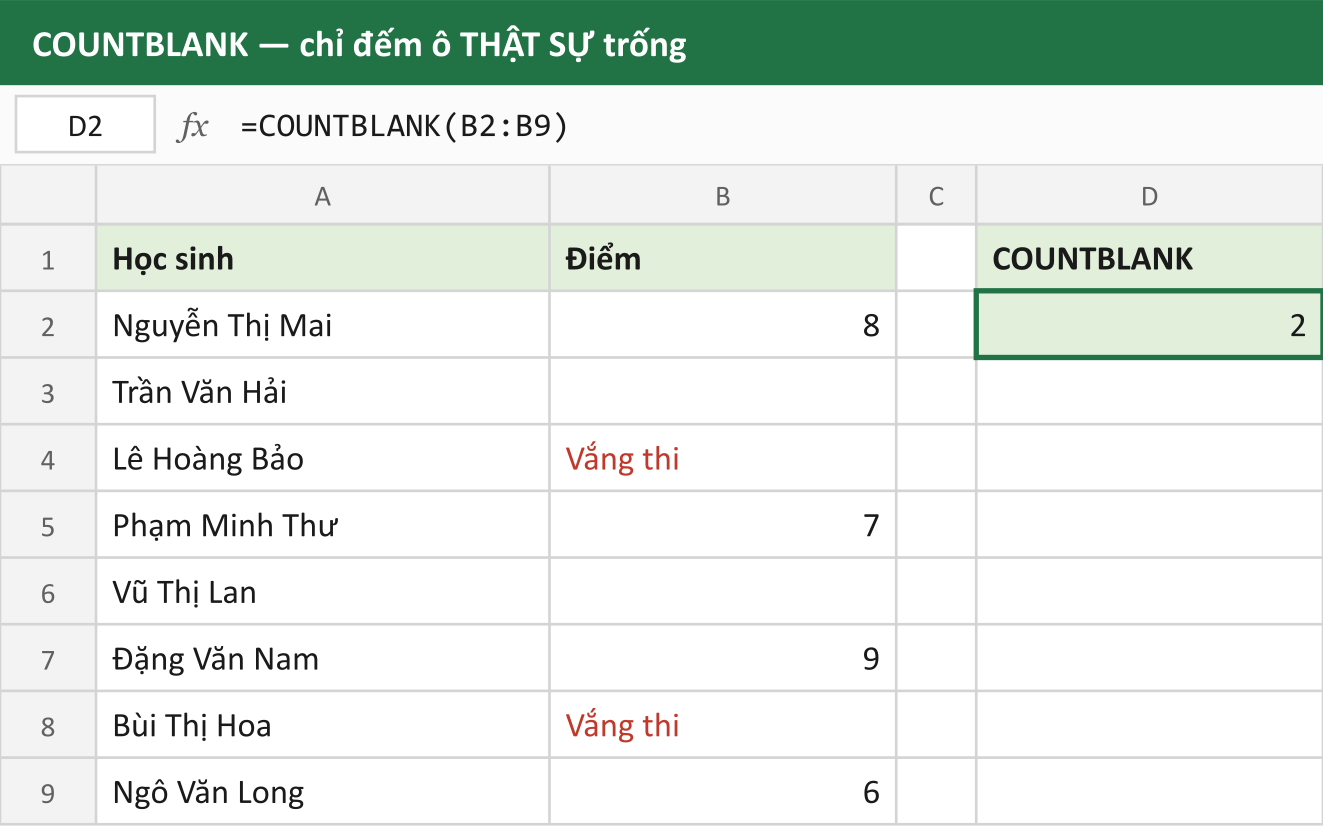The image size is (1323, 827).
Task: Select row 8 header
Action: [48, 725]
